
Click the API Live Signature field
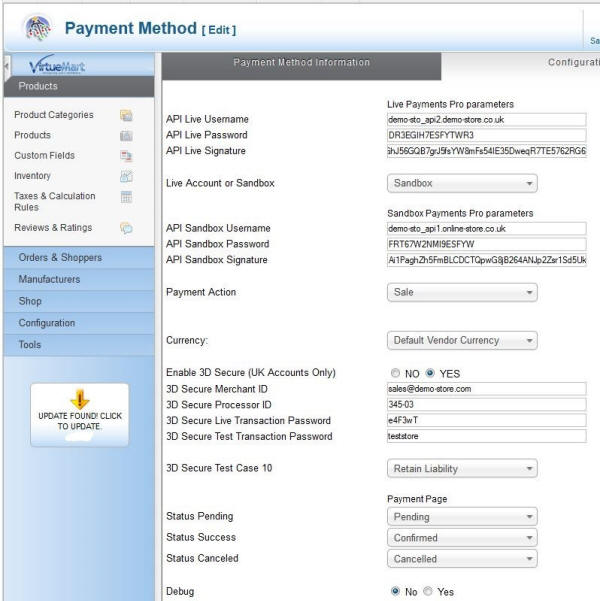[487, 151]
